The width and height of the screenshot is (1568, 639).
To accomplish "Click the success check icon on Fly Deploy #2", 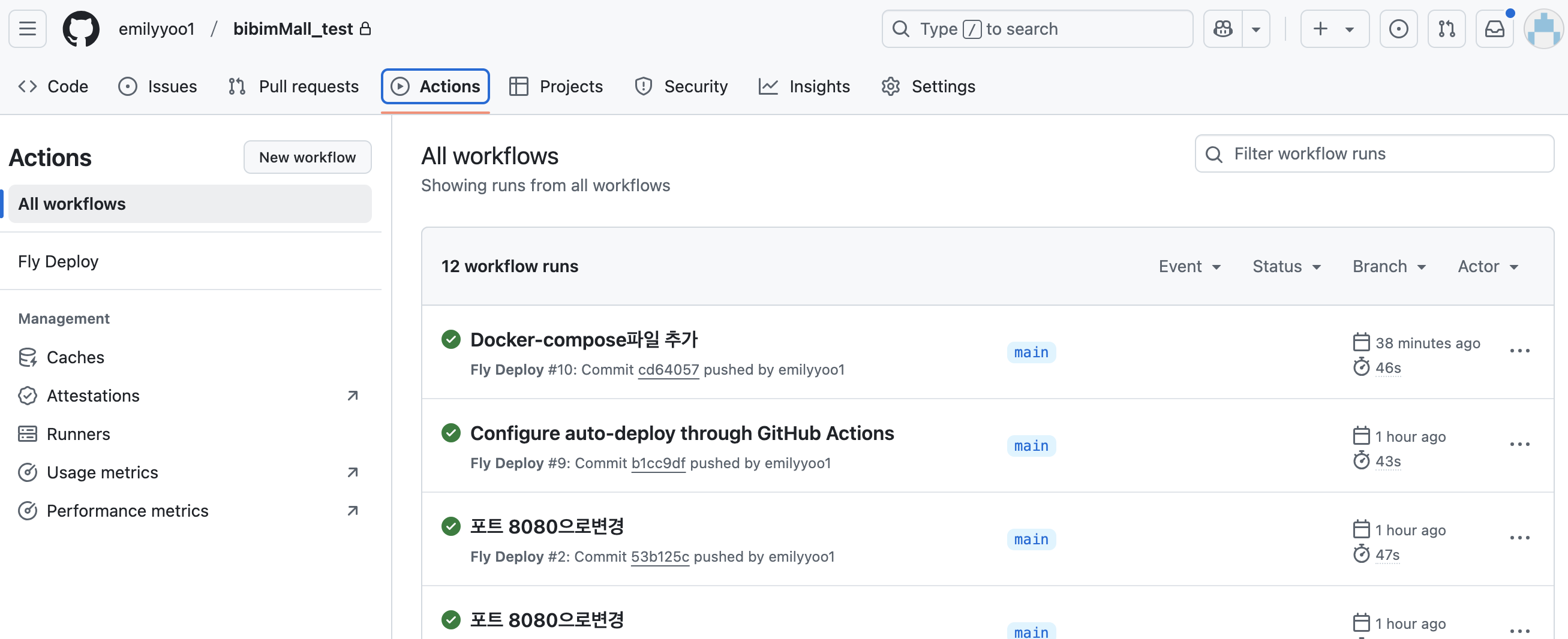I will click(450, 526).
